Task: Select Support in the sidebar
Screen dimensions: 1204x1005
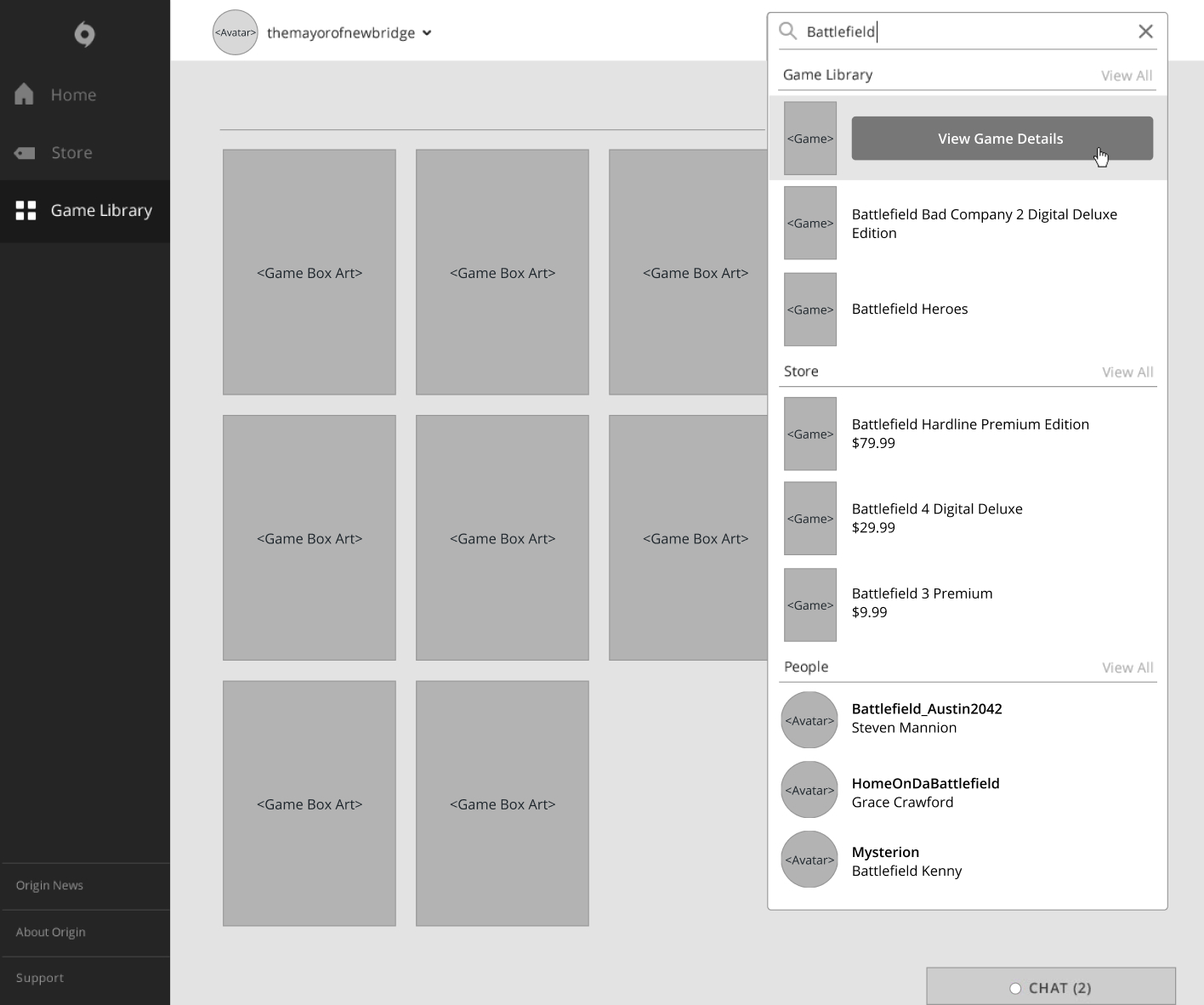Action: pyautogui.click(x=40, y=979)
